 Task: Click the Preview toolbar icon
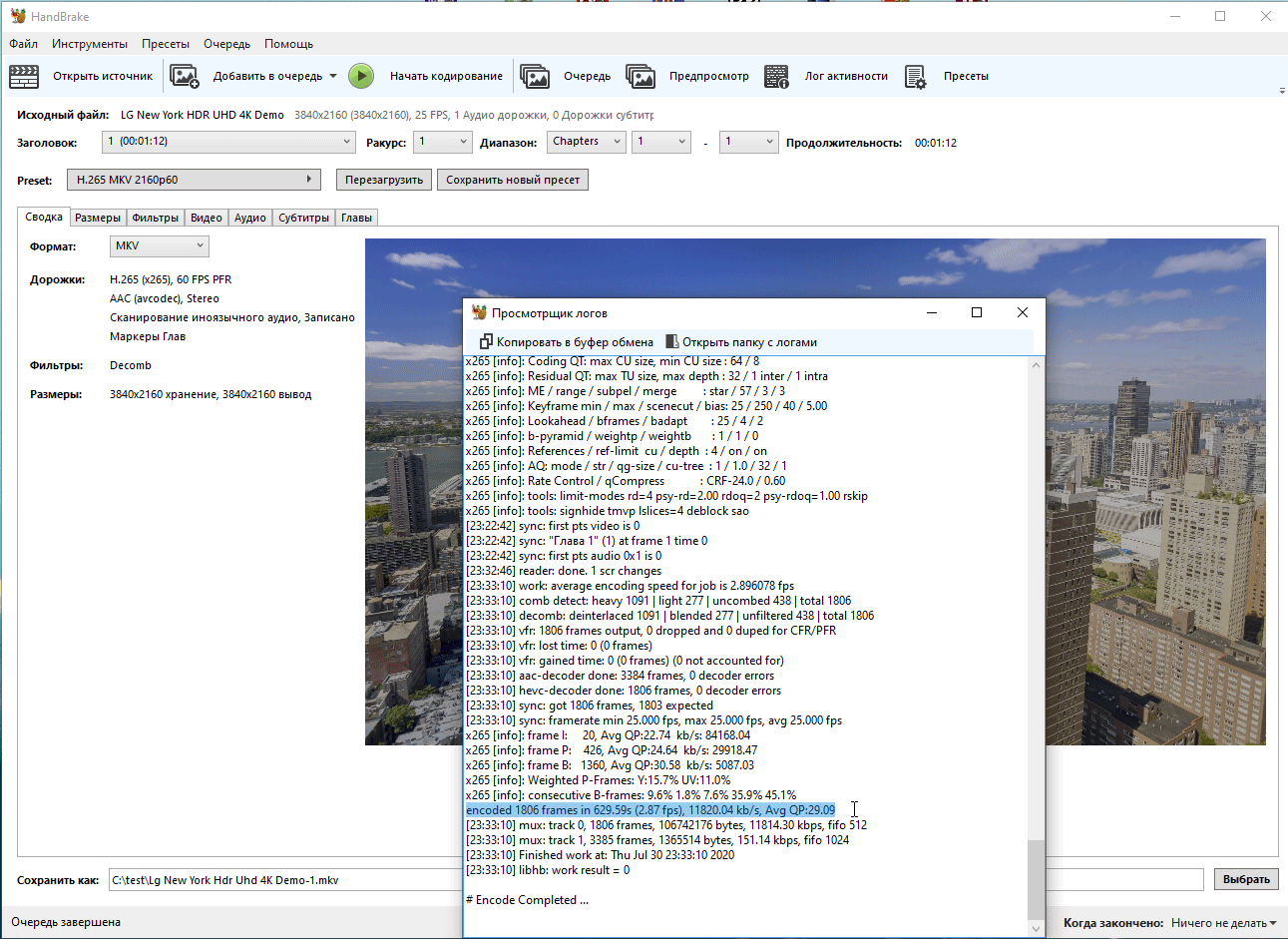coord(641,76)
